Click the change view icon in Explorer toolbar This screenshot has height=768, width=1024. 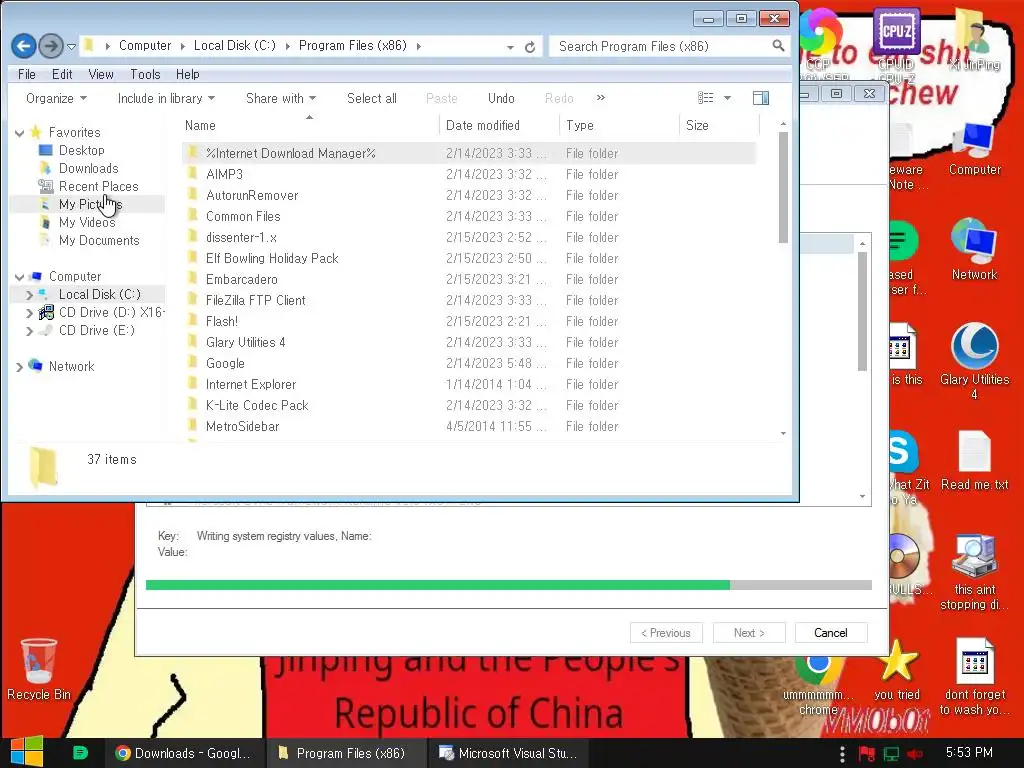click(706, 98)
